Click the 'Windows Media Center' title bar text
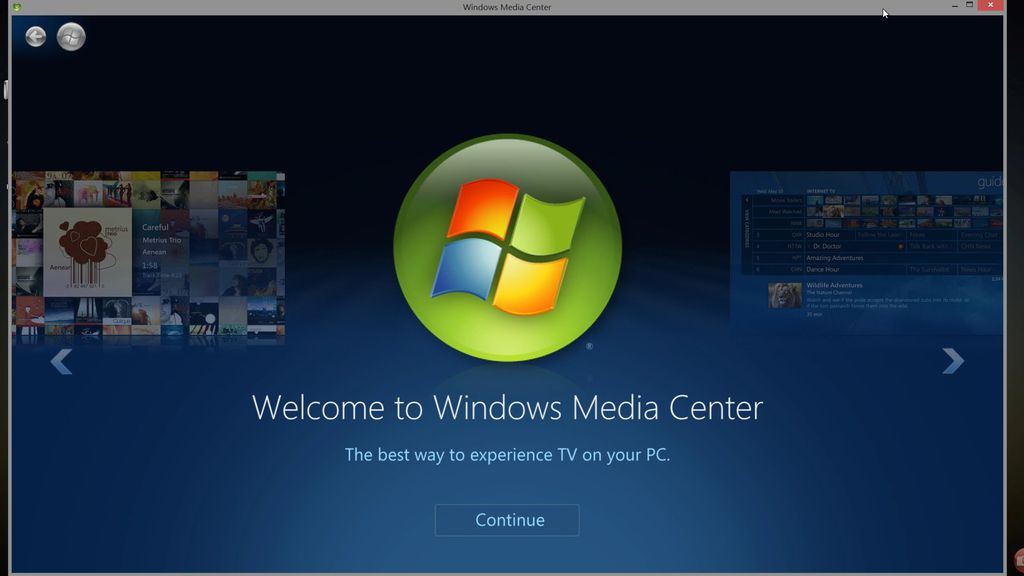The width and height of the screenshot is (1024, 576). pos(507,7)
